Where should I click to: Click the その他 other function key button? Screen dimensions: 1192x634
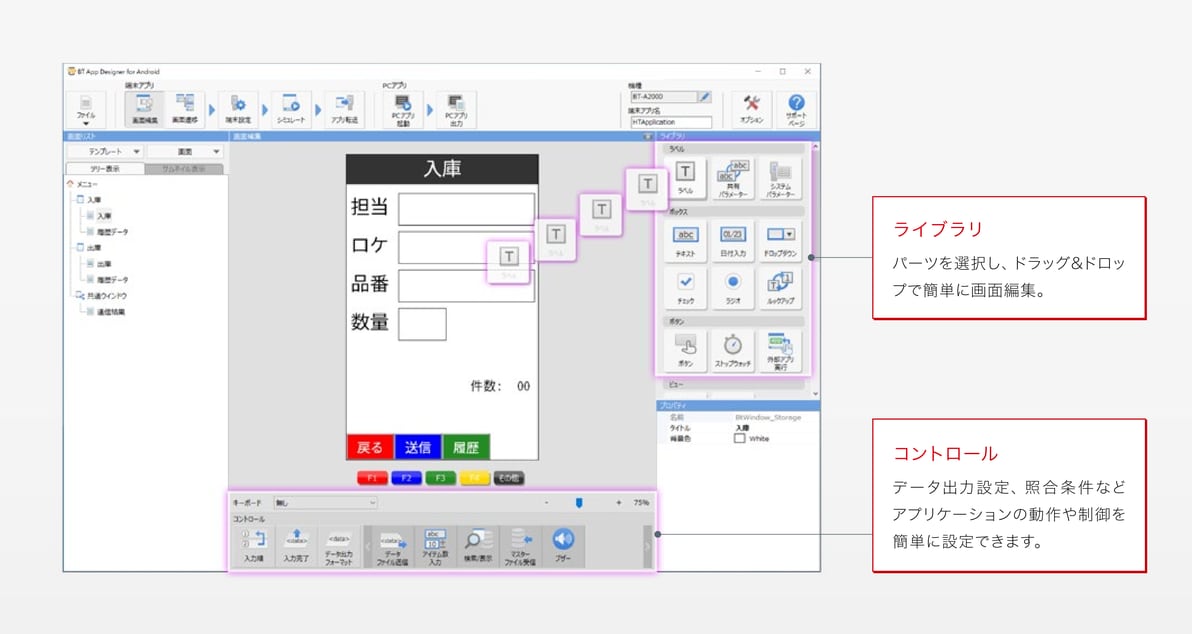pos(509,478)
